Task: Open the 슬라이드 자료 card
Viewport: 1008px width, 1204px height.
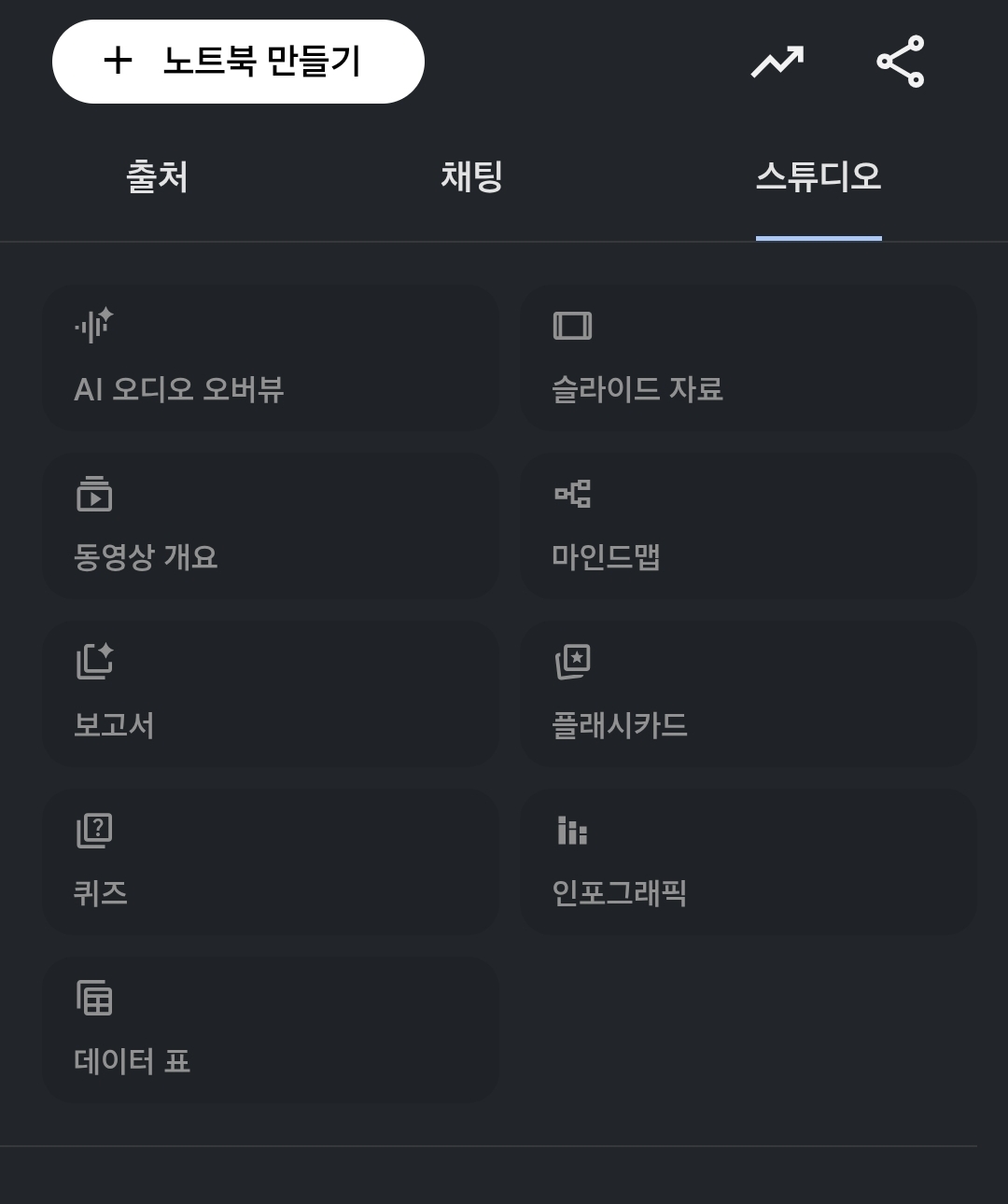Action: click(749, 357)
